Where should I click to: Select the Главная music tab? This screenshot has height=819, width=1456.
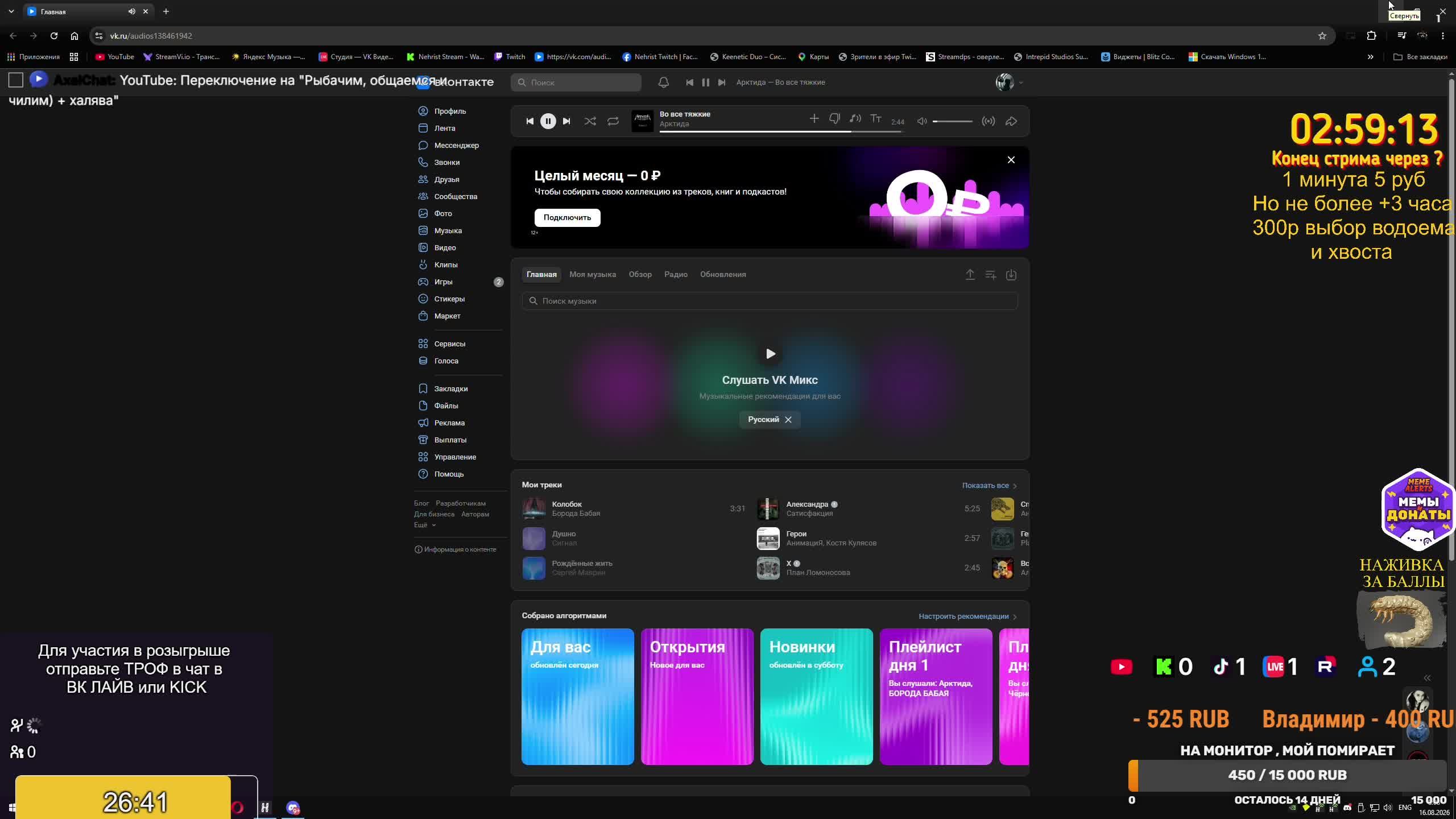[x=541, y=274]
